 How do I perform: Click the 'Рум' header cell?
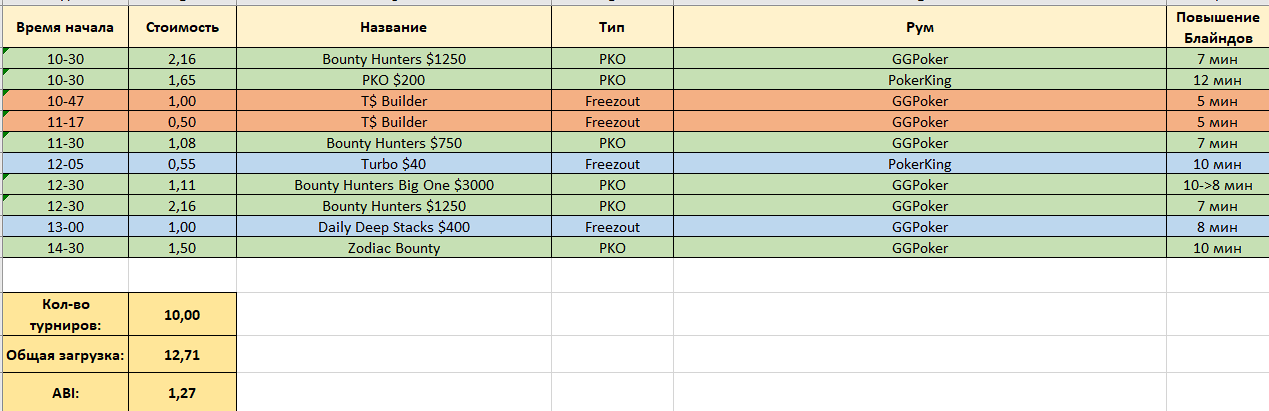coord(919,27)
